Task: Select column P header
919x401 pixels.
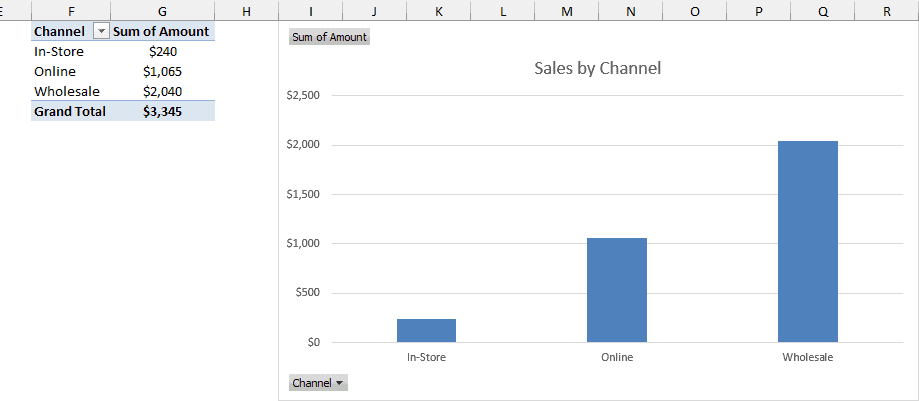Action: 759,11
